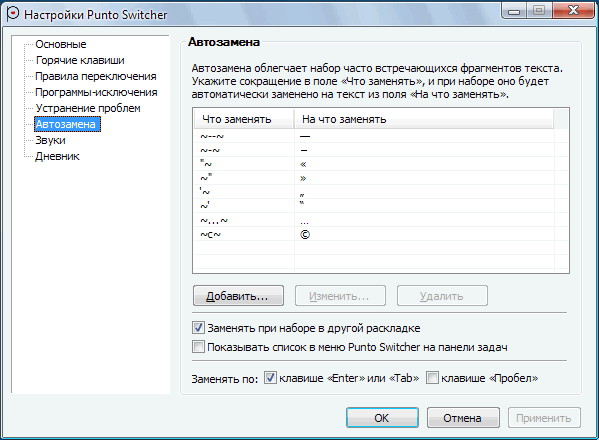Select the '~ autocorrect row
This screenshot has width=599, height=440.
tap(373, 192)
